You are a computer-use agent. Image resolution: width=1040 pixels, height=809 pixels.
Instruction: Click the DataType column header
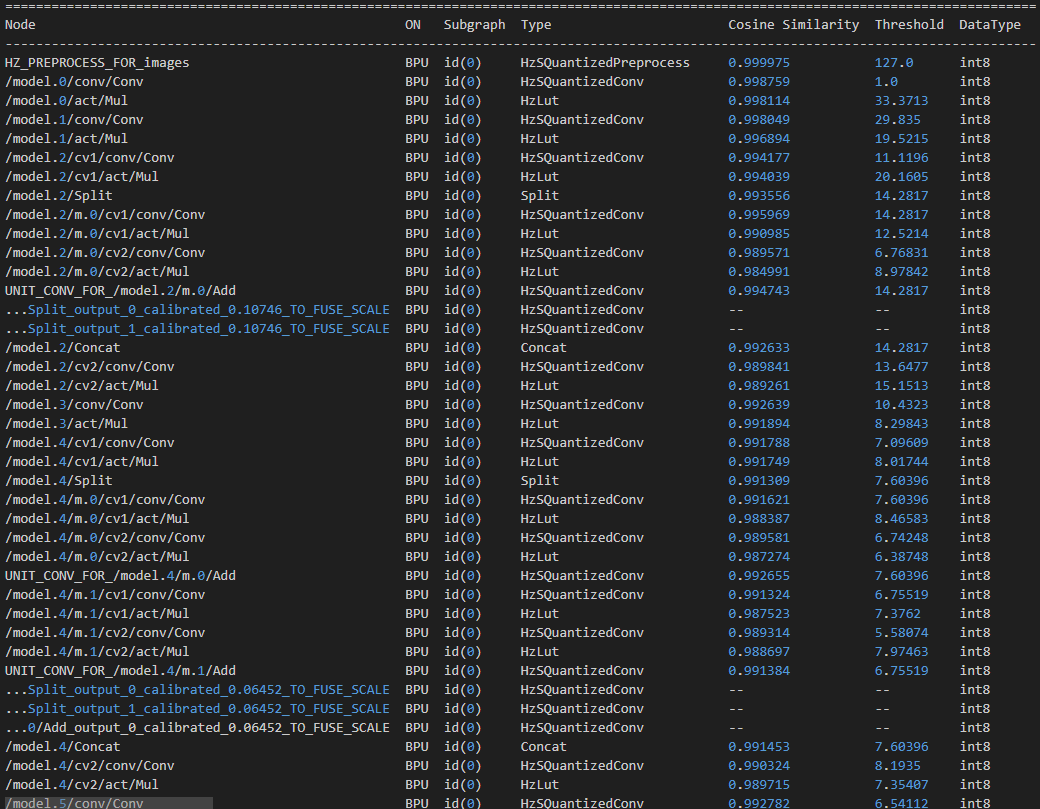[x=990, y=24]
